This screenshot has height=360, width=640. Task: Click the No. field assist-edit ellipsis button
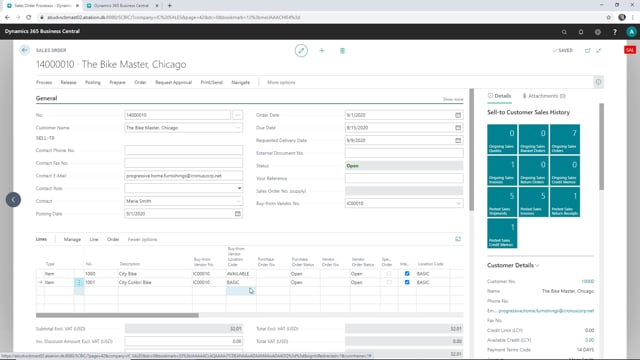click(238, 115)
